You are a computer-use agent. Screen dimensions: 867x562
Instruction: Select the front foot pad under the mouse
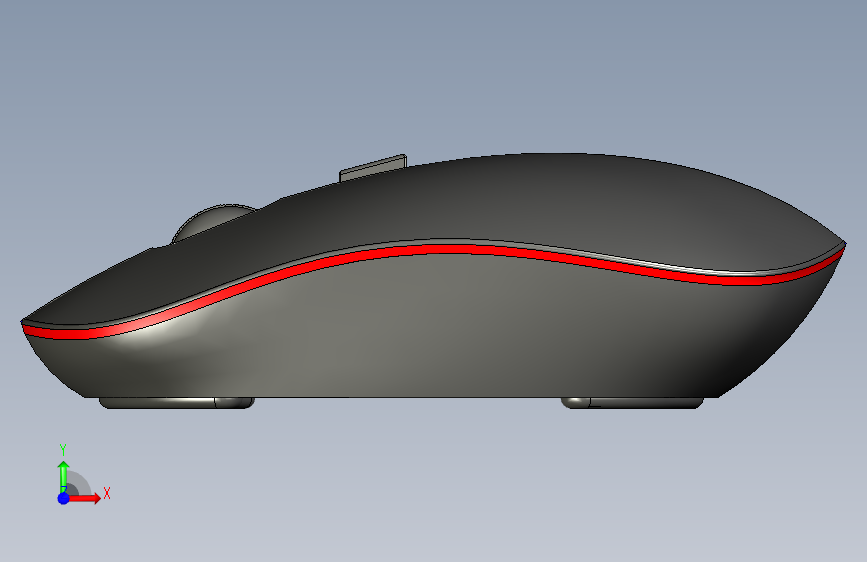177,403
